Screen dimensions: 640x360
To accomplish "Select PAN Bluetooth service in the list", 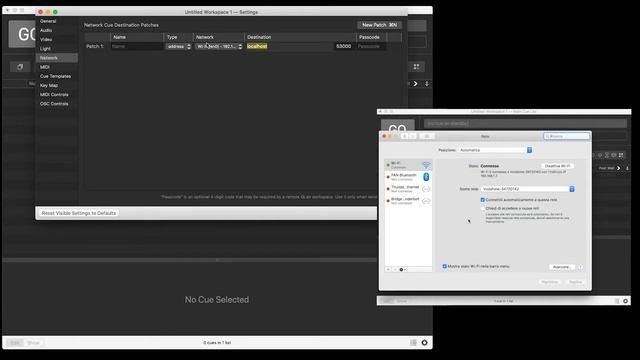I will coord(408,177).
